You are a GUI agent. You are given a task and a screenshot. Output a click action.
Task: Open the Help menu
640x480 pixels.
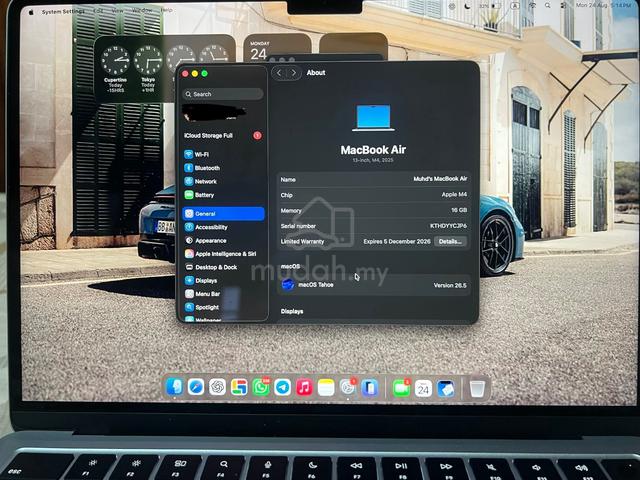[167, 10]
